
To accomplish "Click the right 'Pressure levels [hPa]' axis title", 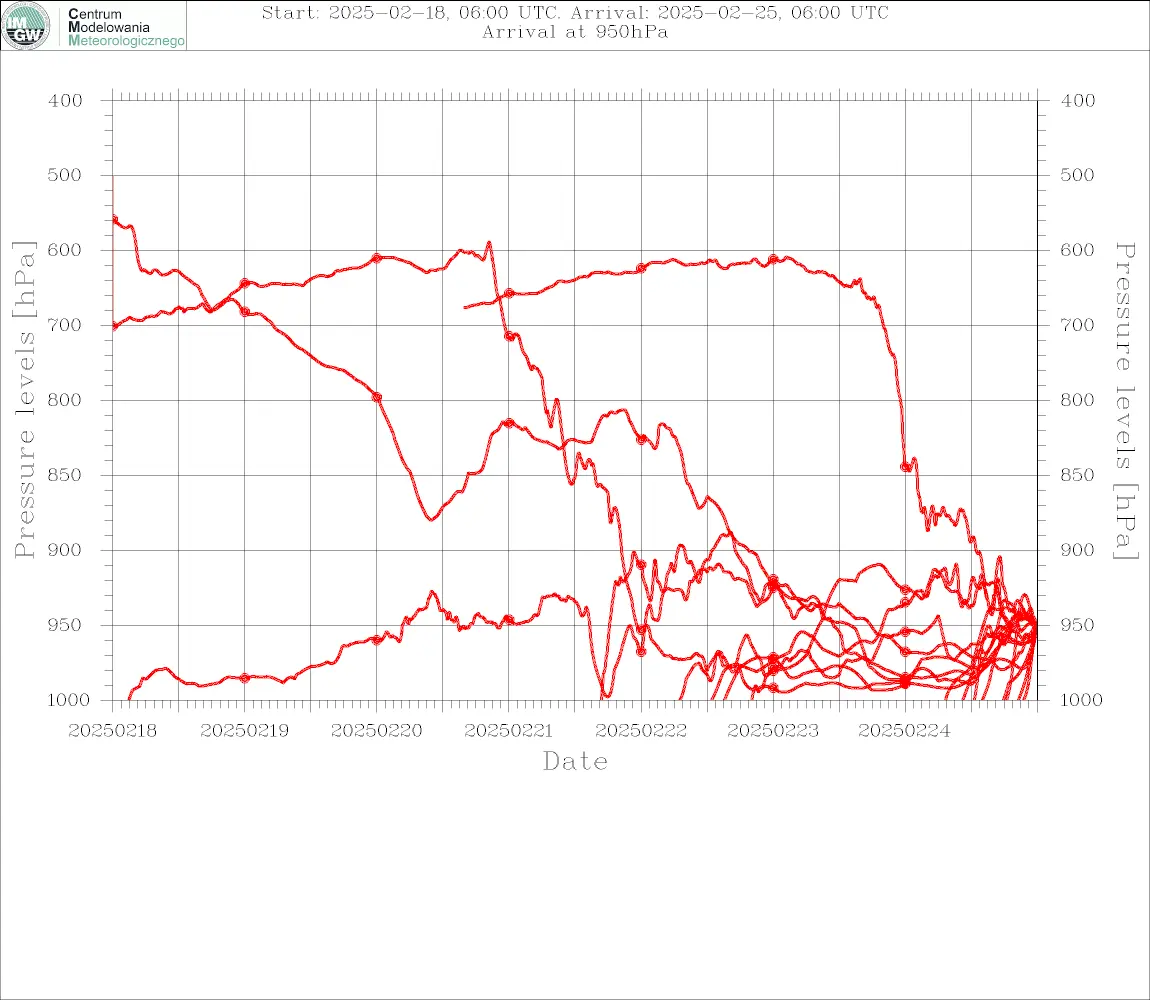I will tap(1125, 401).
